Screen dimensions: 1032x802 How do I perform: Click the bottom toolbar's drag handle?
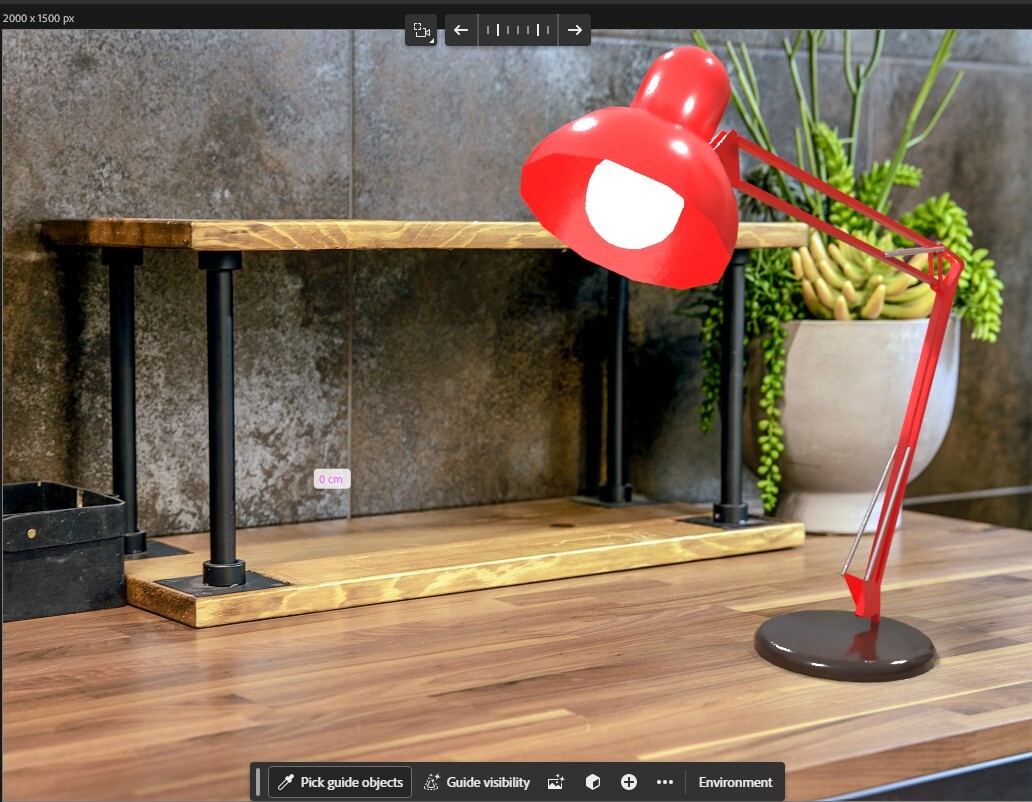[258, 782]
